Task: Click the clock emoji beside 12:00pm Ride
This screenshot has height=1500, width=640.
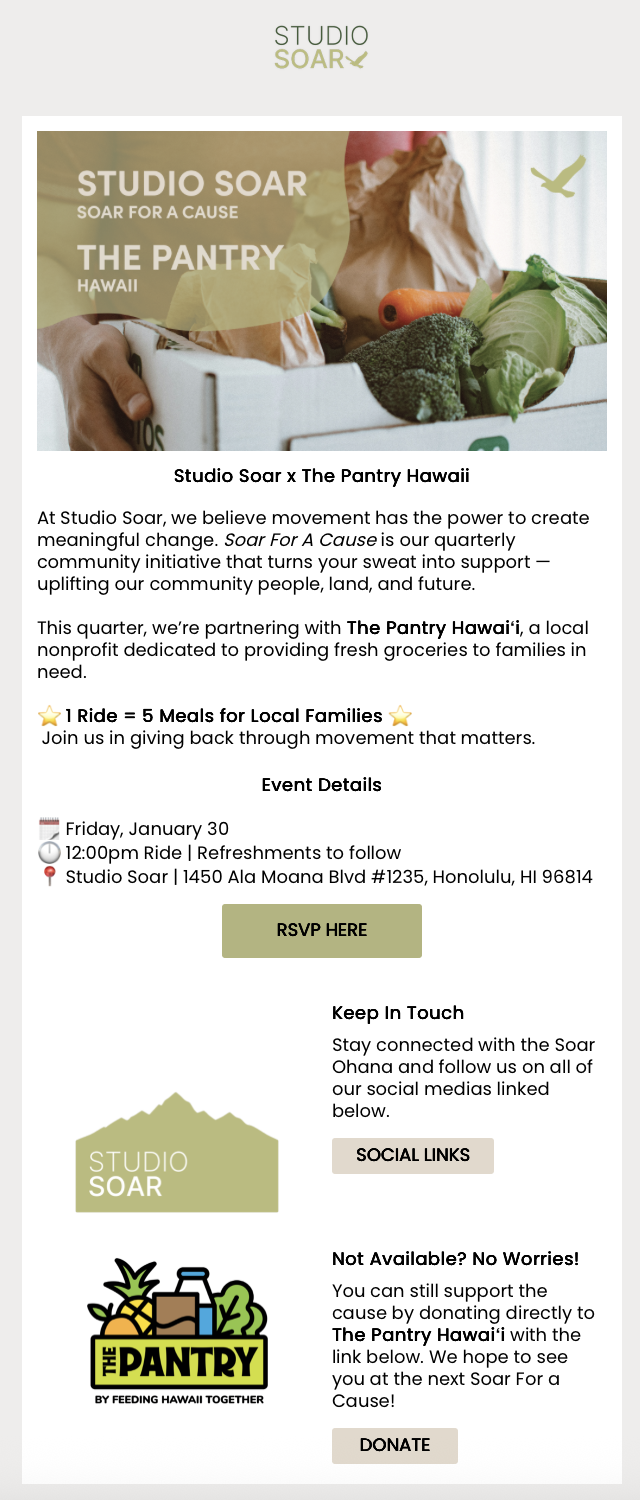Action: point(49,853)
